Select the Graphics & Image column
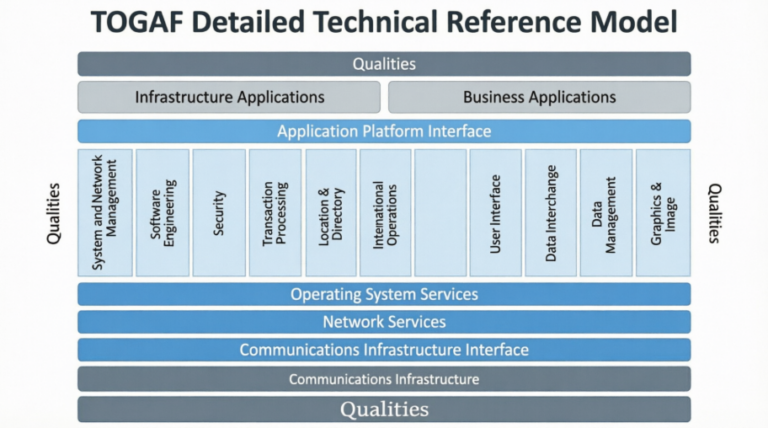This screenshot has height=428, width=768. (663, 213)
